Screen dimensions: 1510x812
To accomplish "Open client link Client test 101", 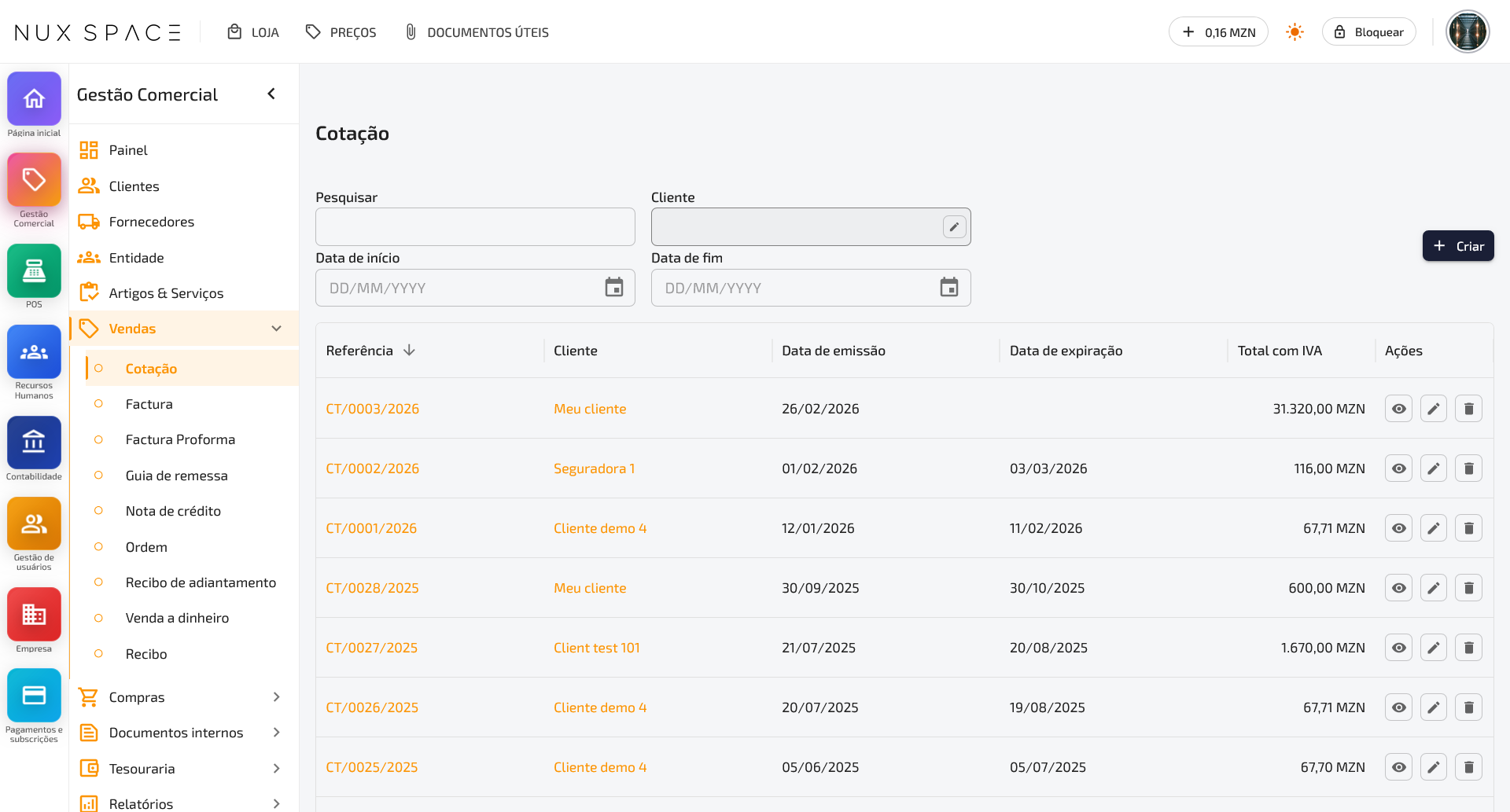I will coord(597,648).
